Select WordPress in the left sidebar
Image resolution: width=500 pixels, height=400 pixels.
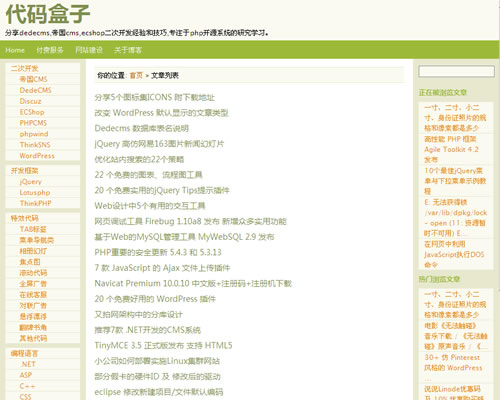pyautogui.click(x=37, y=156)
